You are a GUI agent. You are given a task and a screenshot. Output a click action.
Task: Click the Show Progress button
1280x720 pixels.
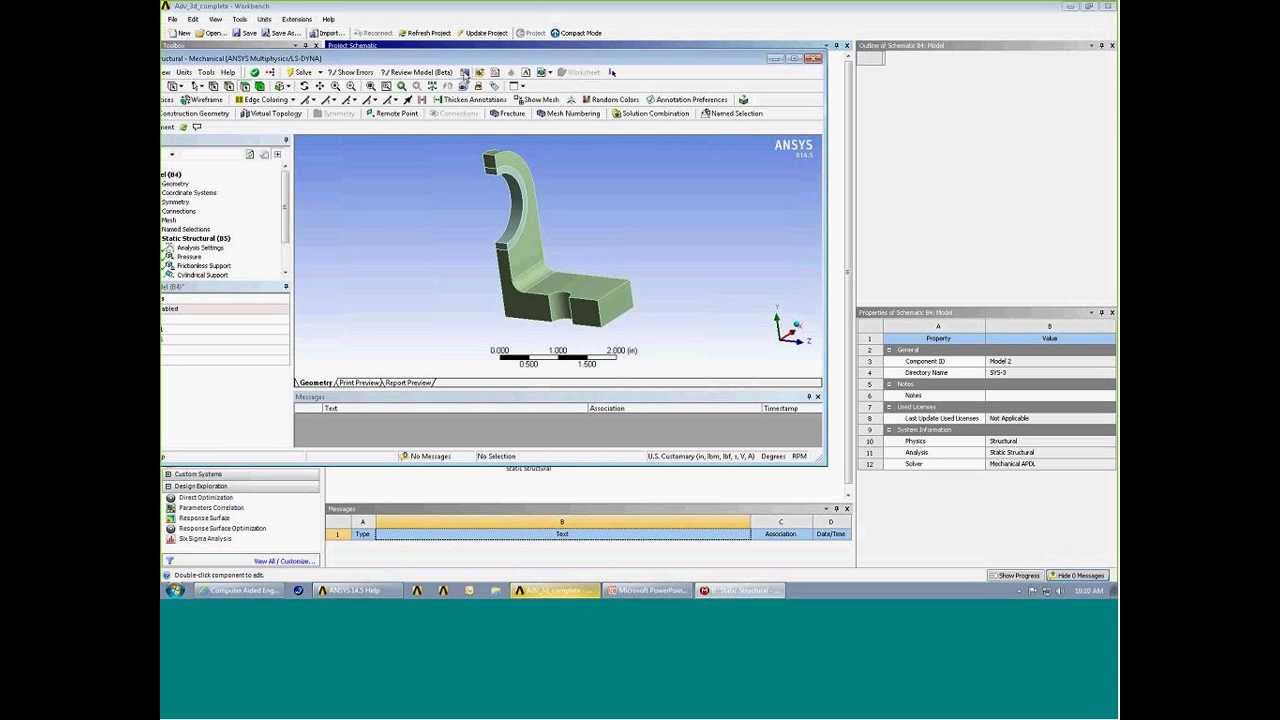pyautogui.click(x=1015, y=576)
